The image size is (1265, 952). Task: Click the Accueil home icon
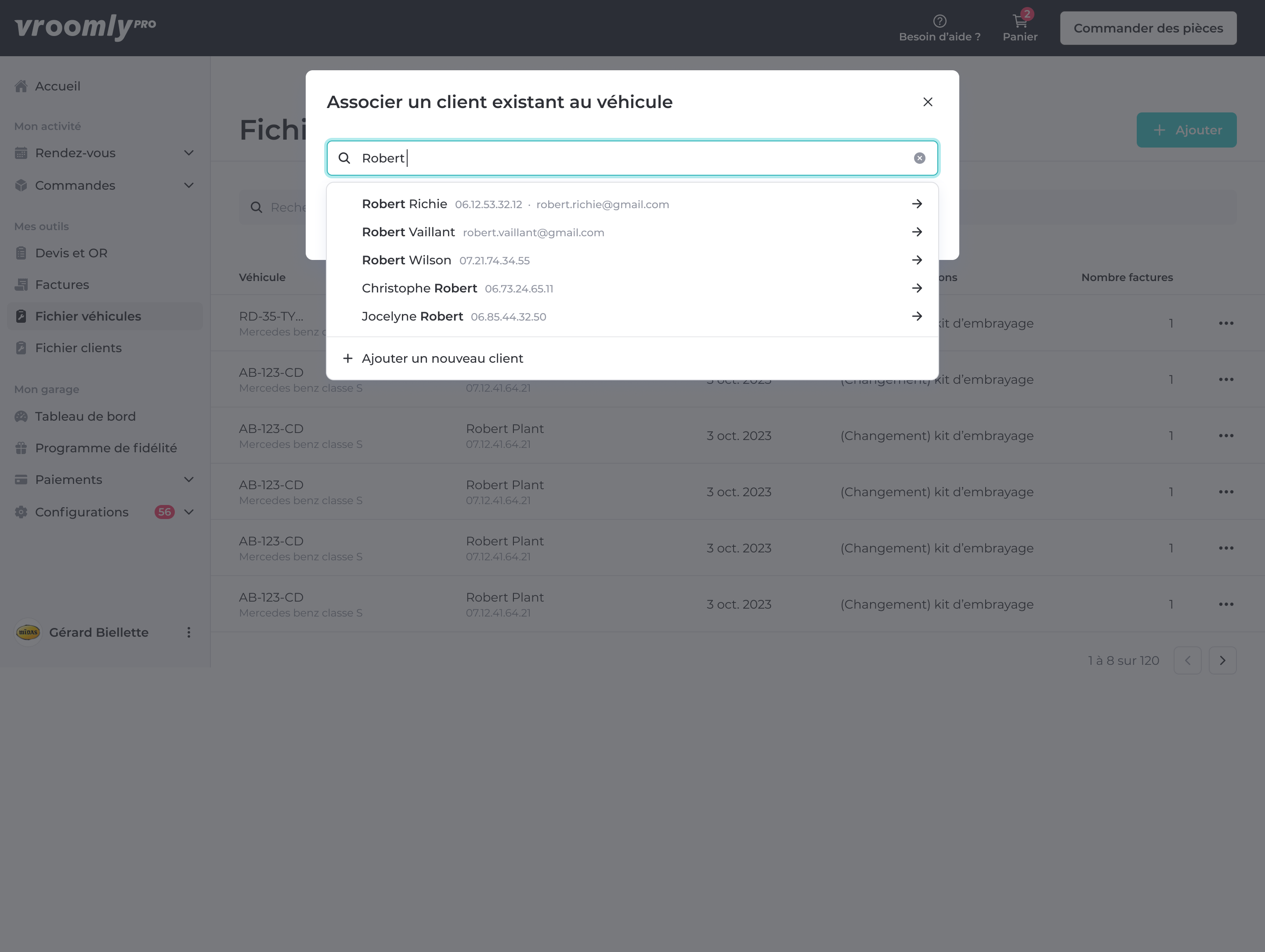coord(21,87)
